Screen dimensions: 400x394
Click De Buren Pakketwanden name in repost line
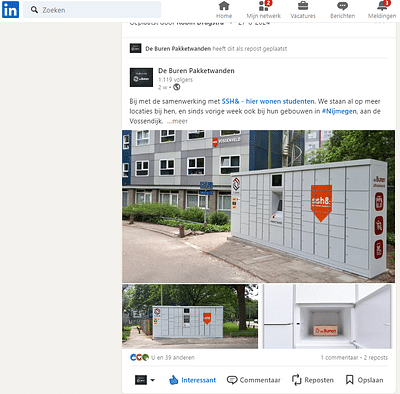[178, 49]
